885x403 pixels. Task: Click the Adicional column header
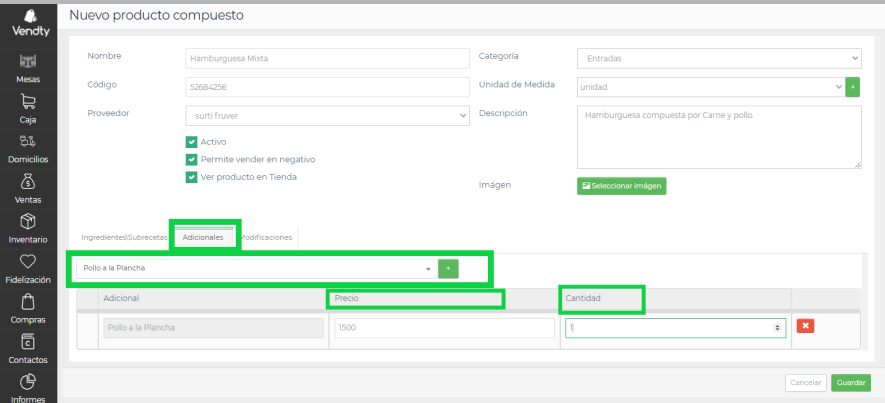coord(121,299)
